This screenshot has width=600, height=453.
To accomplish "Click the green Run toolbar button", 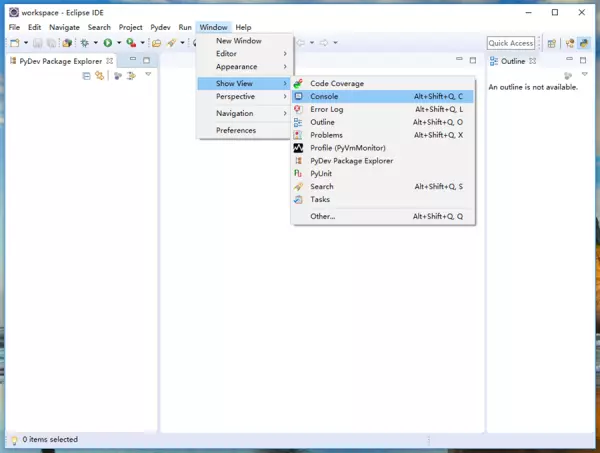I will tap(108, 43).
